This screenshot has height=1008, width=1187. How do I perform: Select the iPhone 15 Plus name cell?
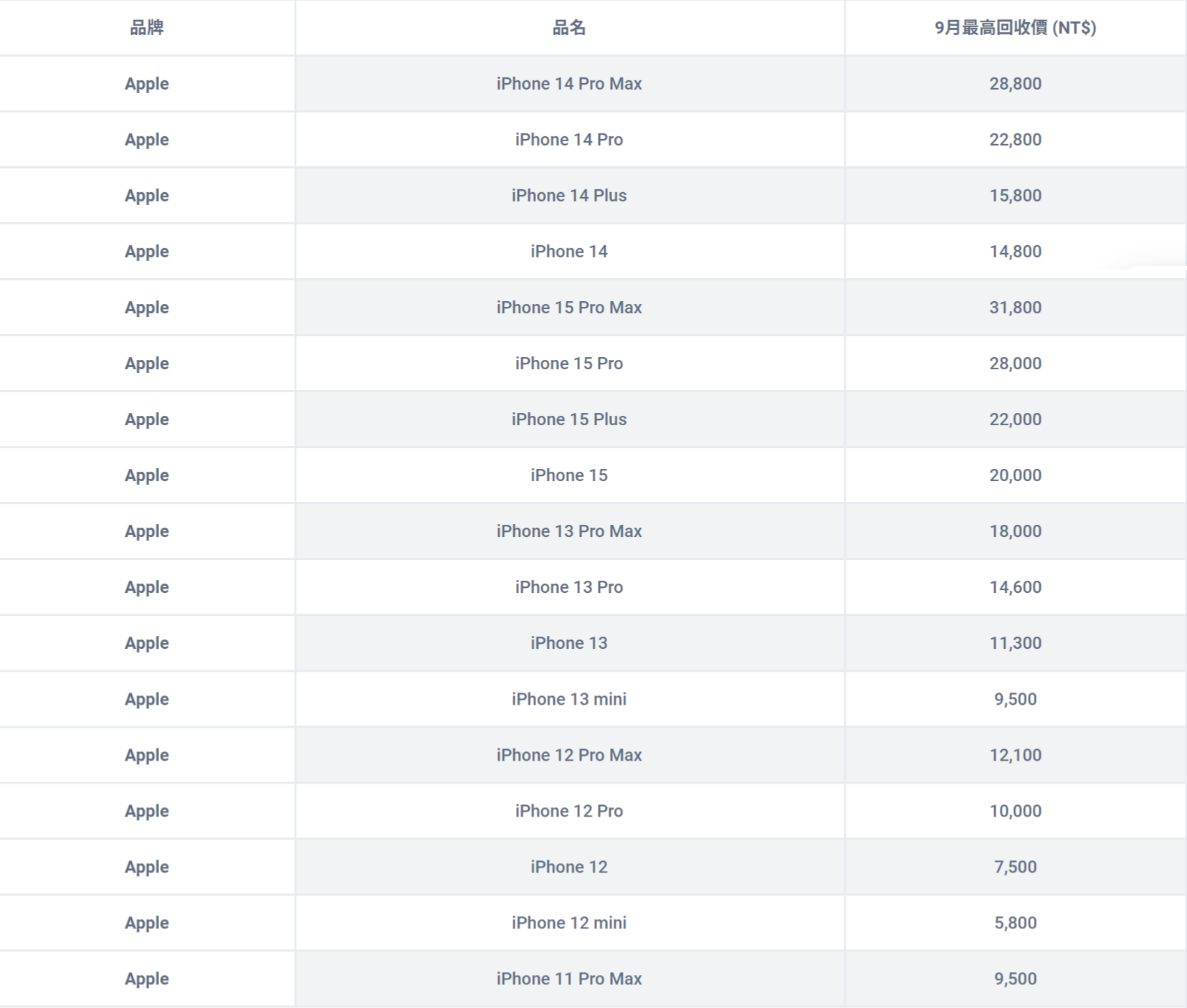click(x=569, y=419)
